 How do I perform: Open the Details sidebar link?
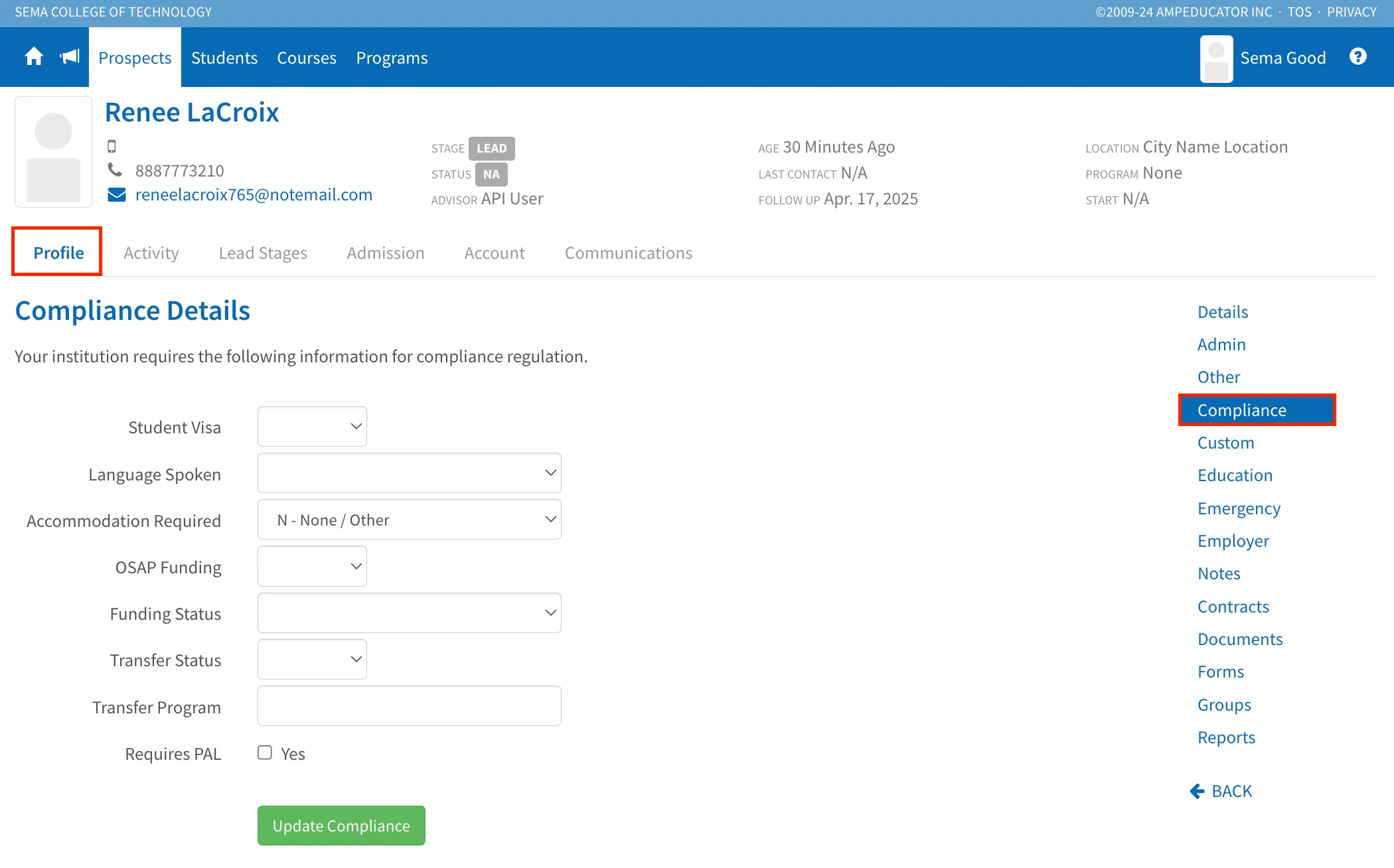pyautogui.click(x=1223, y=312)
